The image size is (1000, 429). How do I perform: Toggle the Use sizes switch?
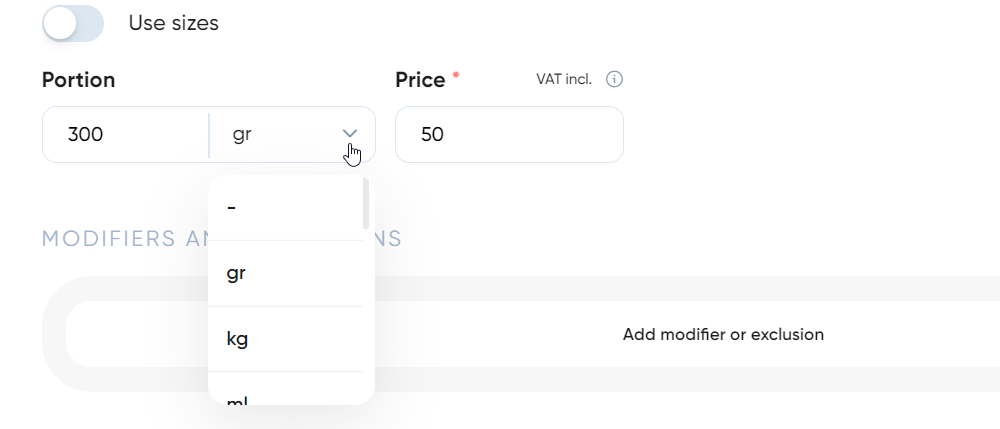coord(73,23)
